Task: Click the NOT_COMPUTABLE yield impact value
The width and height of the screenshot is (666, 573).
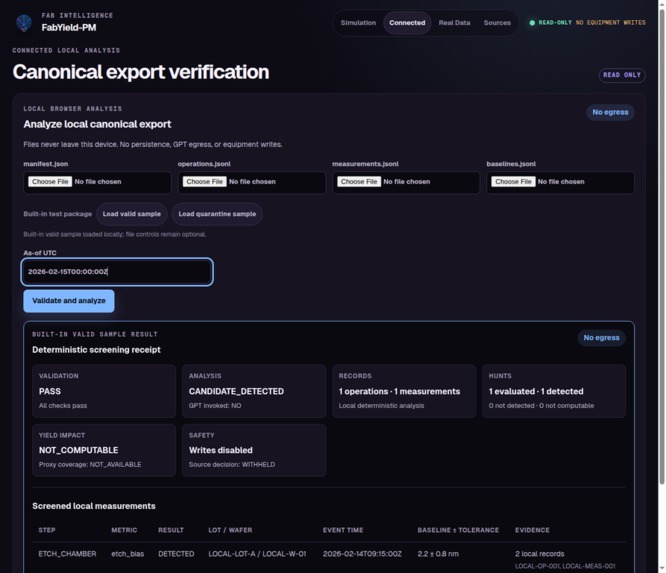Action: click(x=79, y=450)
